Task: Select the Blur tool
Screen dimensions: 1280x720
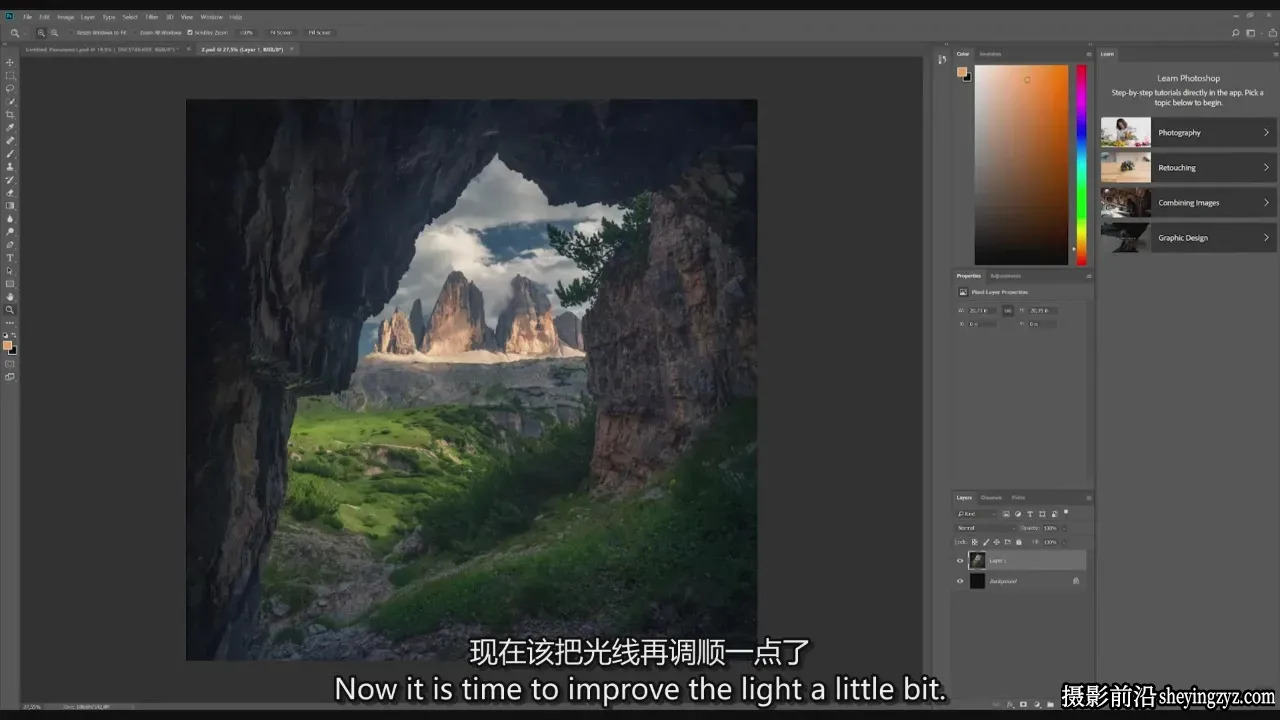Action: click(x=10, y=218)
